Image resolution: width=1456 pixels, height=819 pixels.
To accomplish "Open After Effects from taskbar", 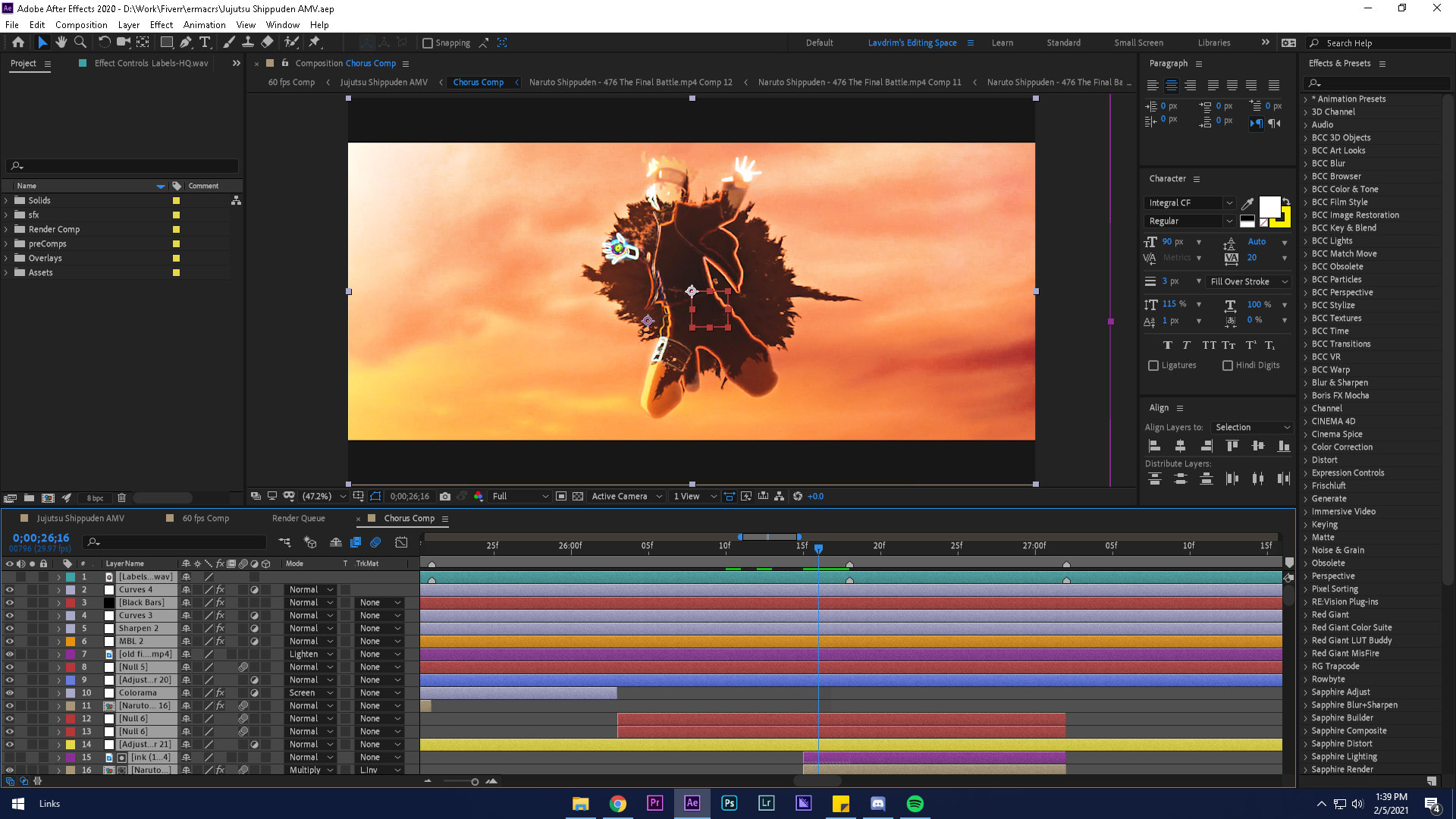I will click(x=692, y=803).
